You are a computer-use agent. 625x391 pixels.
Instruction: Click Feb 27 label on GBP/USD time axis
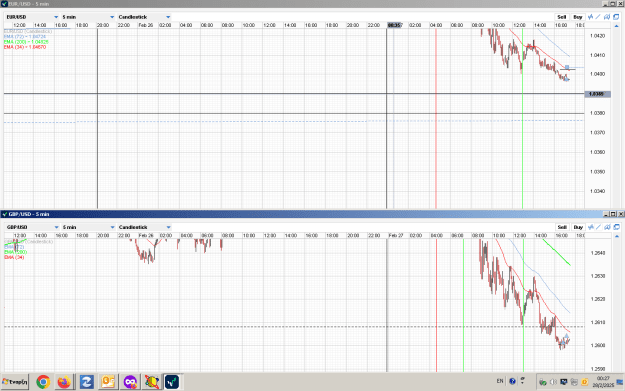(395, 236)
